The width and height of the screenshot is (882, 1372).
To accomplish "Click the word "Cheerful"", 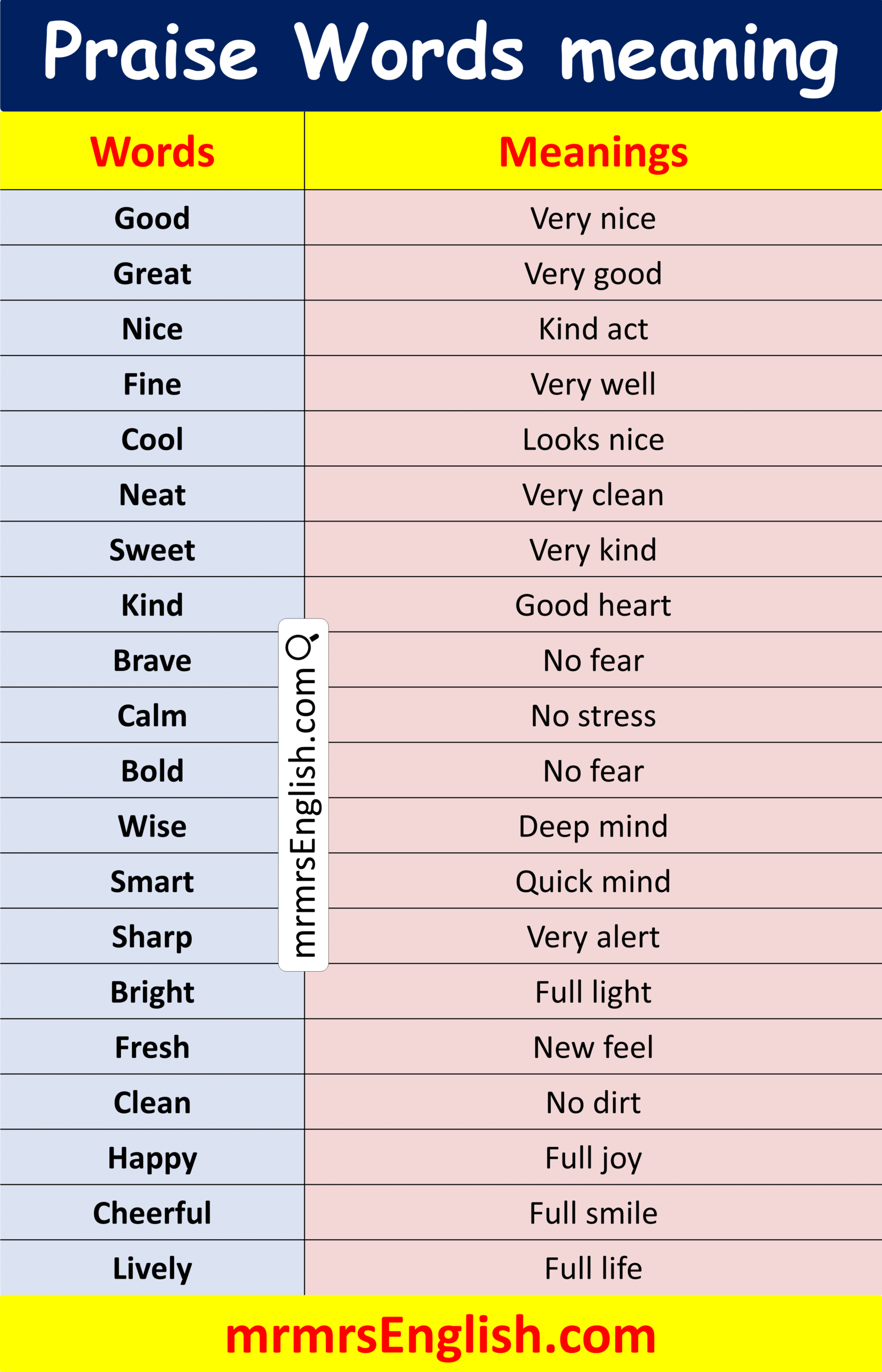I will point(152,1213).
